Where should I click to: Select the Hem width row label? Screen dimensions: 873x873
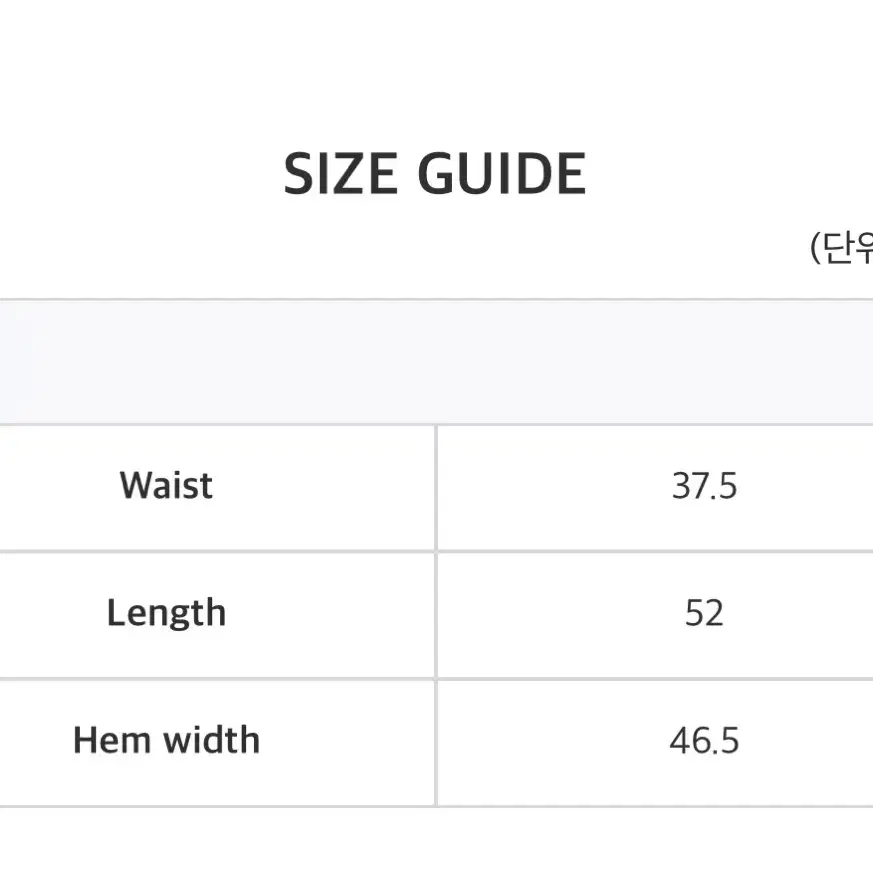[166, 740]
